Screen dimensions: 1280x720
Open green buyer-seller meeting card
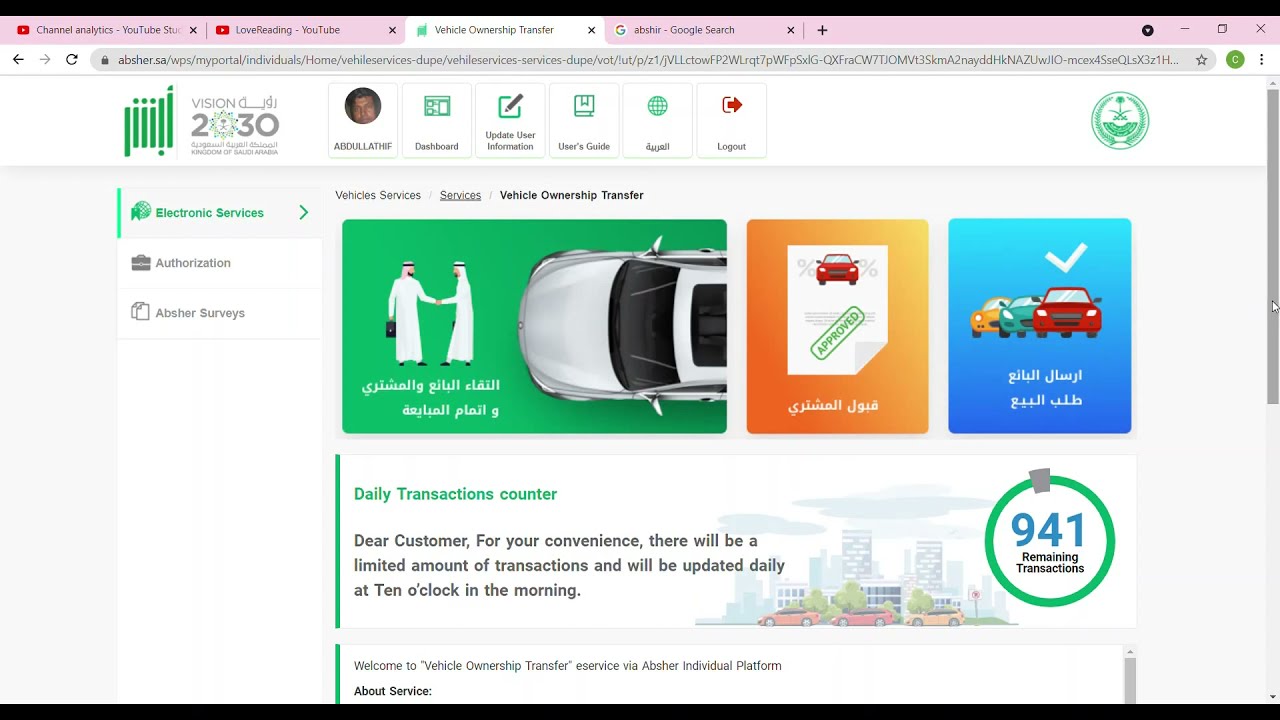coord(534,327)
